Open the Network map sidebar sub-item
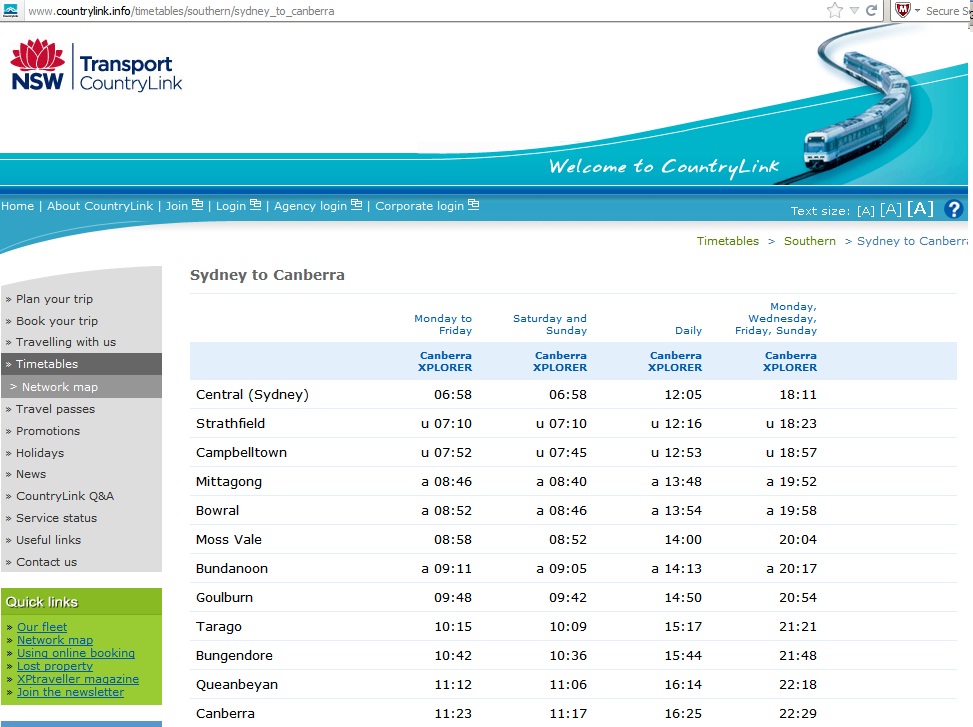The height and width of the screenshot is (727, 973). (81, 386)
